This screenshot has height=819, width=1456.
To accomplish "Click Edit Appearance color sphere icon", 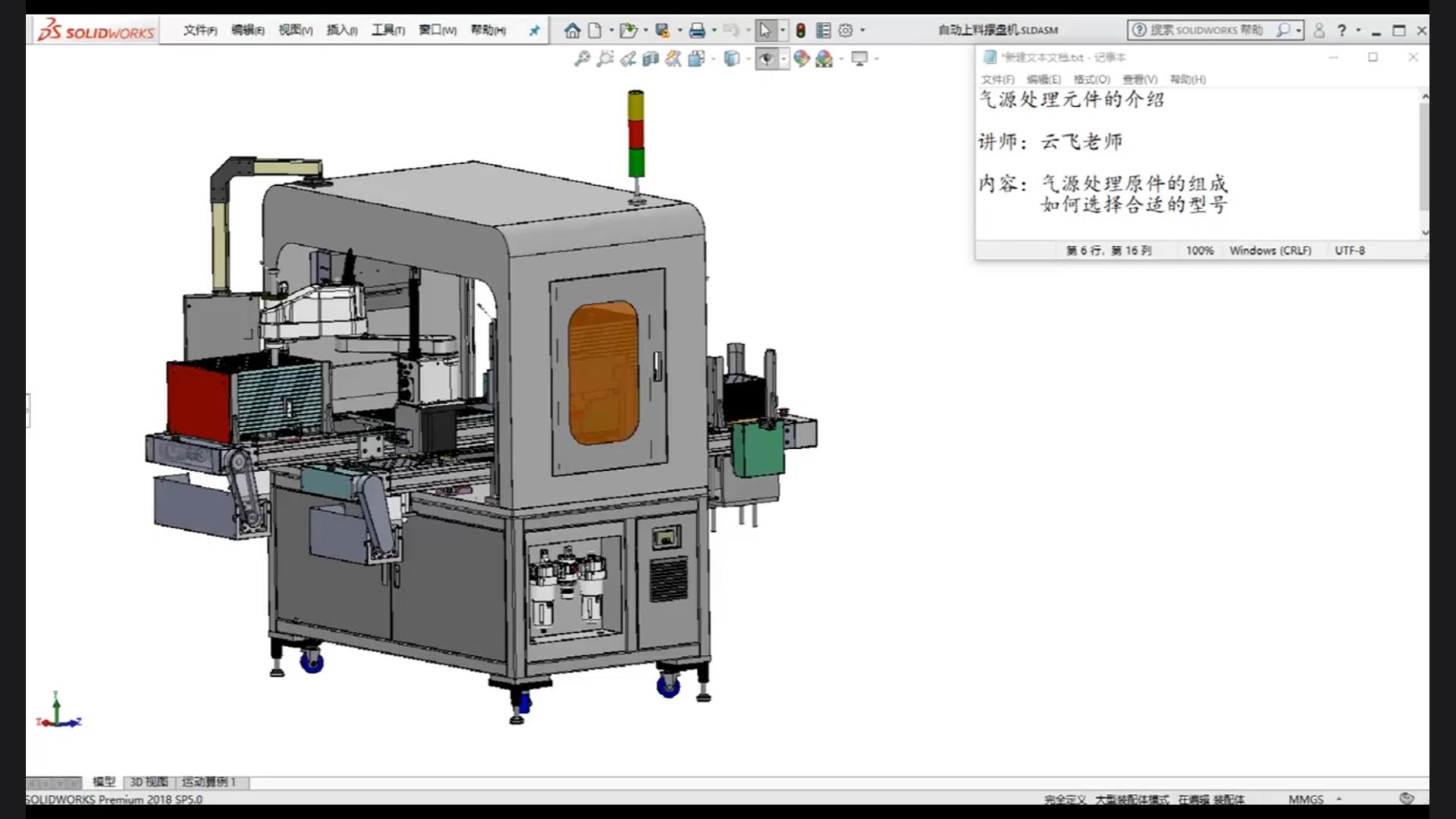I will [x=802, y=58].
